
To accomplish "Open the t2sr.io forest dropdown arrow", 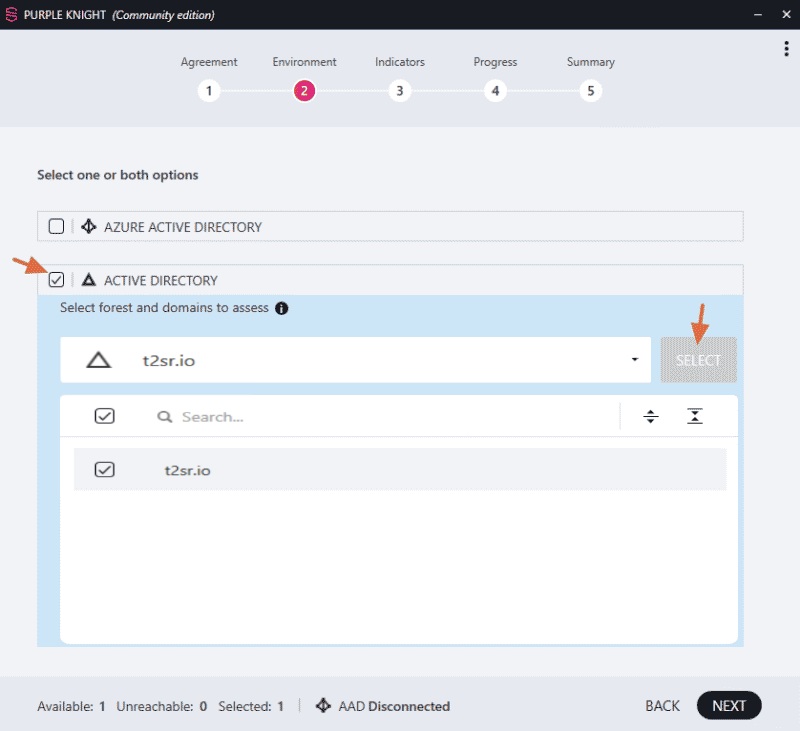I will click(635, 360).
